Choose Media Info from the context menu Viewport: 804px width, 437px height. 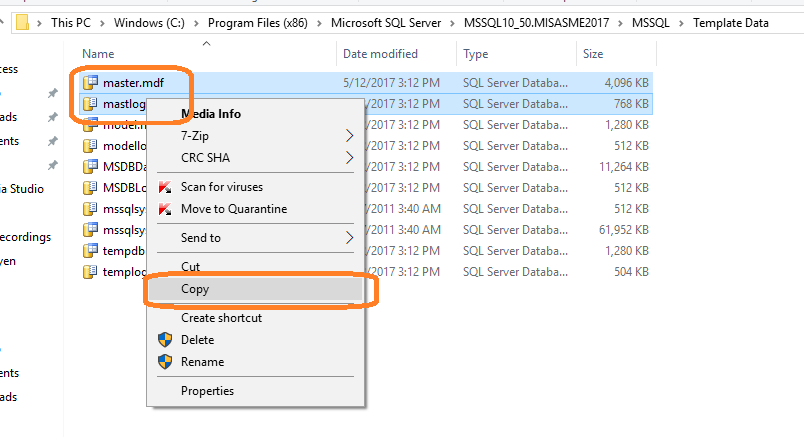click(255, 114)
